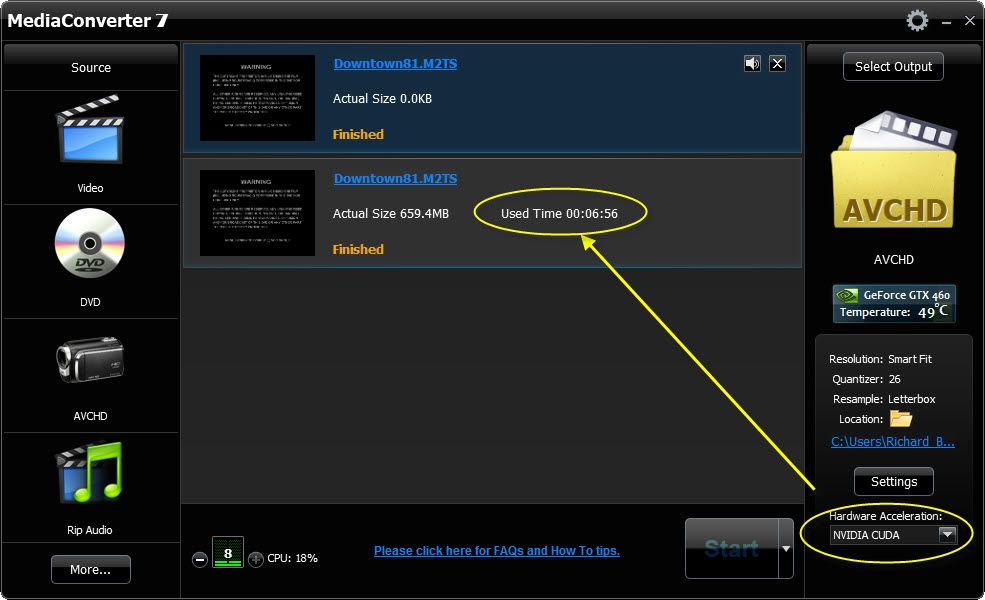Image resolution: width=985 pixels, height=600 pixels.
Task: Click the 'Used Time 00:06:56' text
Action: click(x=559, y=214)
